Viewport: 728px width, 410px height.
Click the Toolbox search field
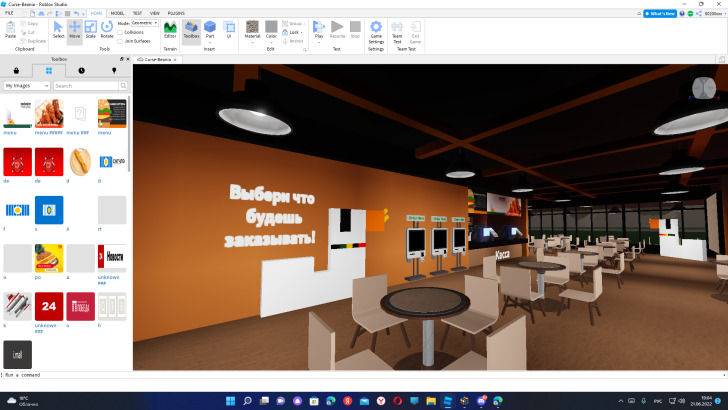(x=86, y=86)
